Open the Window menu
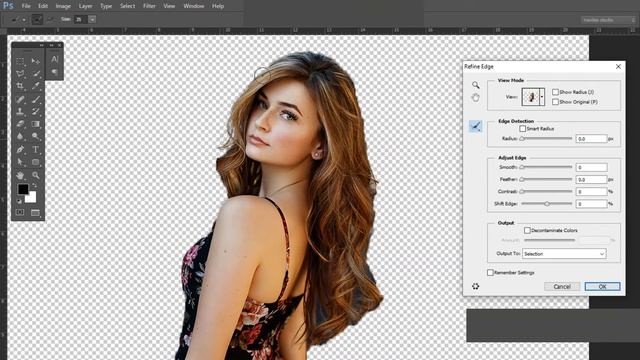This screenshot has width=640, height=360. (193, 6)
